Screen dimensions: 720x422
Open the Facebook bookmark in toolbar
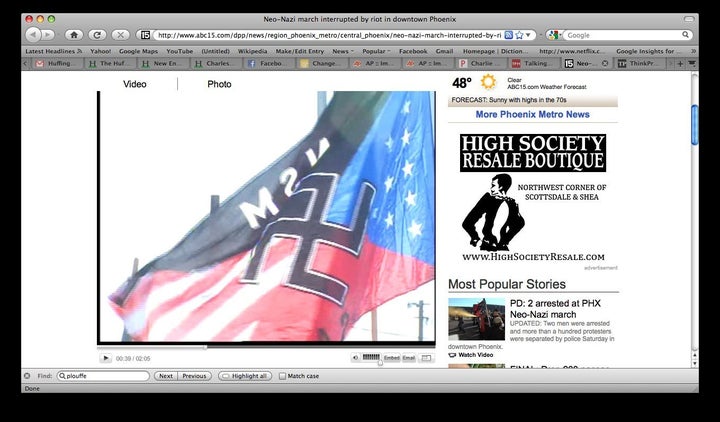[413, 51]
